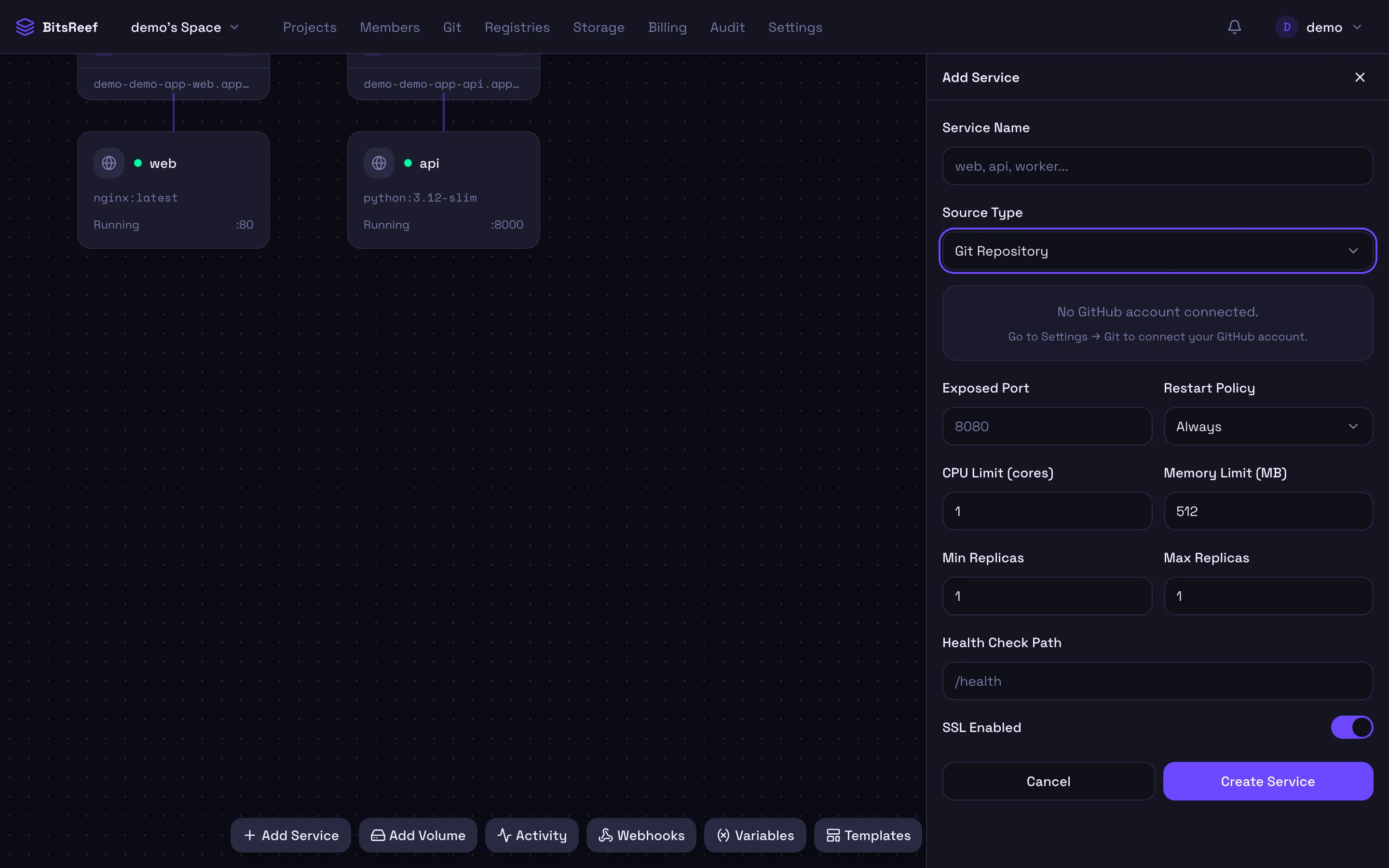Image resolution: width=1389 pixels, height=868 pixels.
Task: Open Variables from bottom toolbar
Action: point(755,835)
